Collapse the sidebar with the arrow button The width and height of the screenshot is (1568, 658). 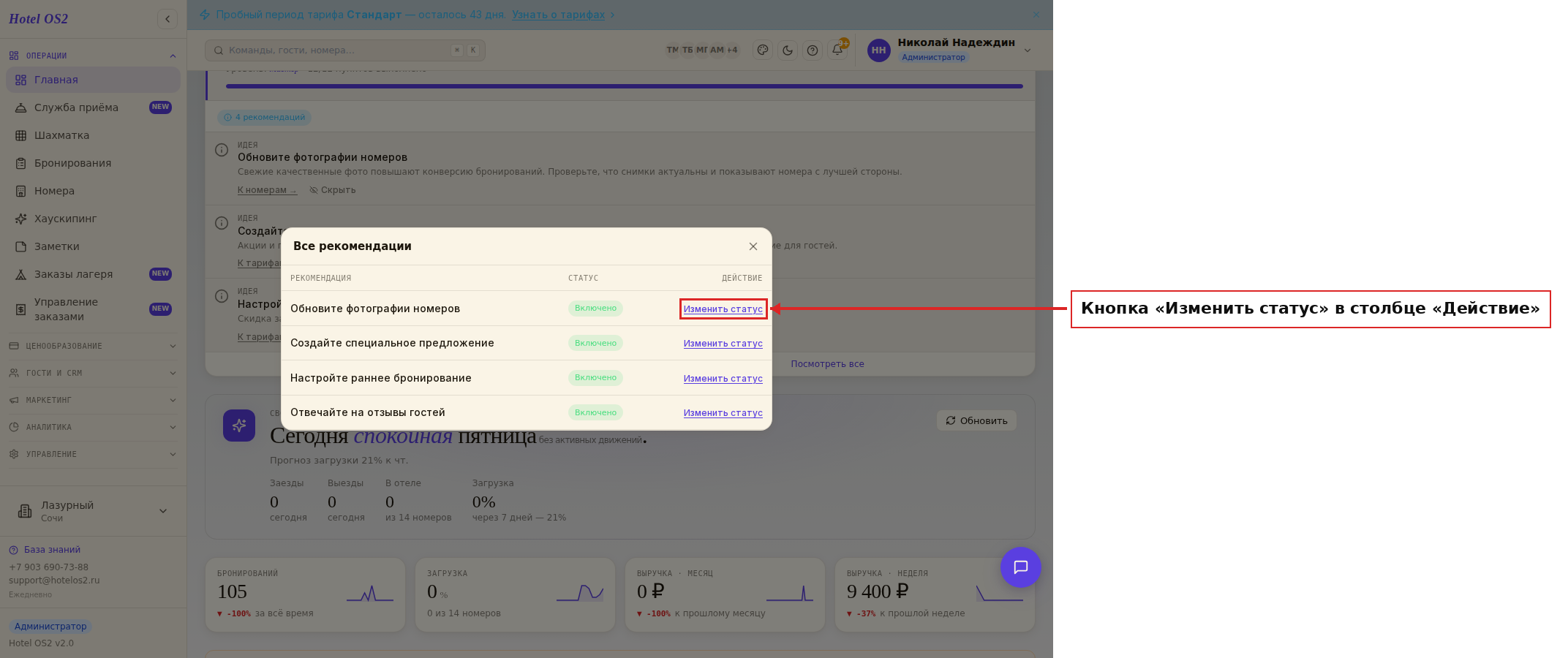pyautogui.click(x=167, y=19)
